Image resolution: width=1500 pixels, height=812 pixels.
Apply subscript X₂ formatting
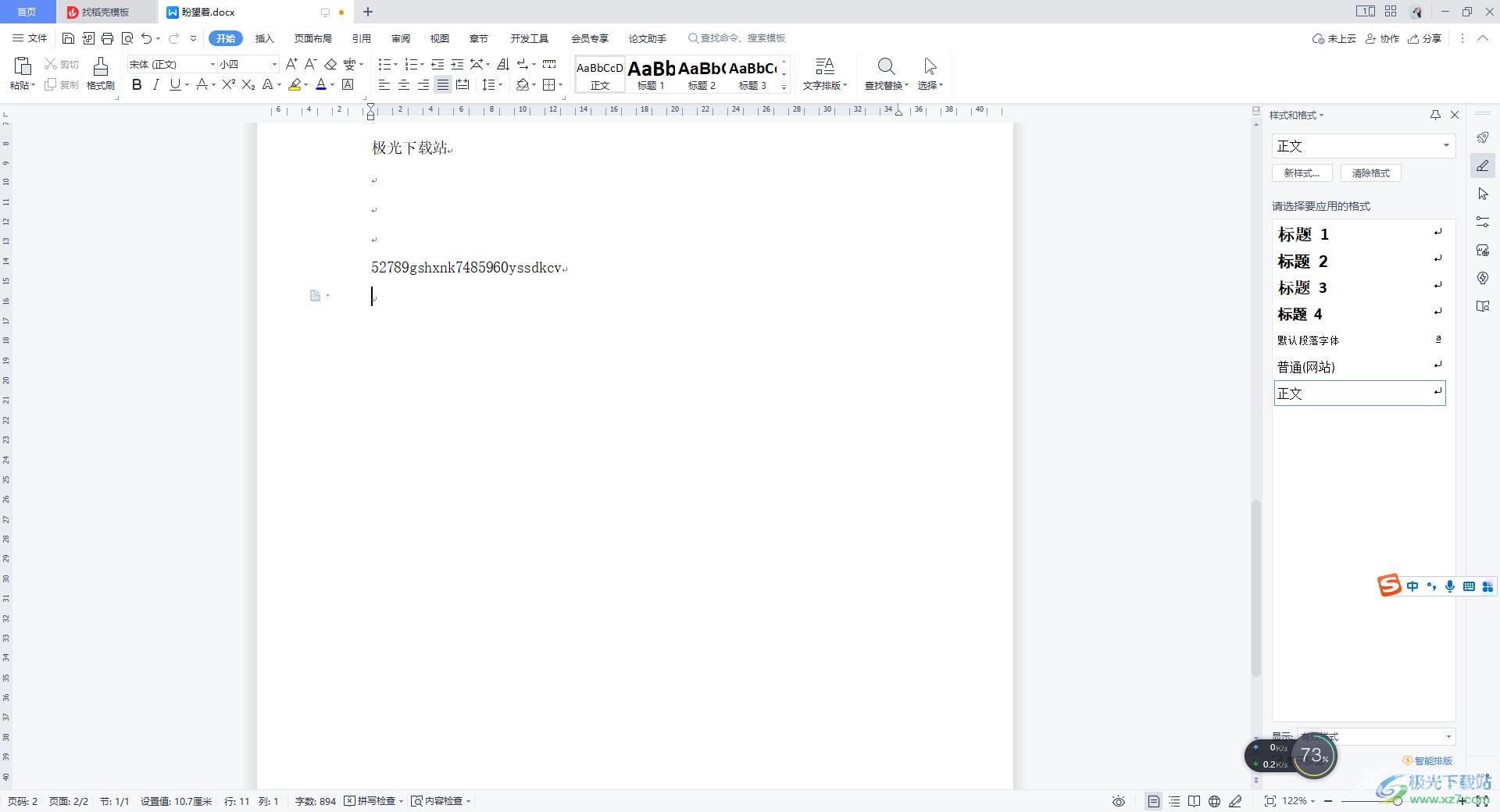pyautogui.click(x=248, y=84)
